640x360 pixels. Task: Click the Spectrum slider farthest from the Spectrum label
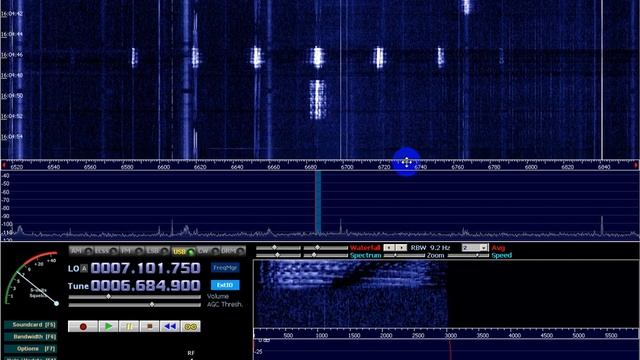pyautogui.click(x=278, y=255)
